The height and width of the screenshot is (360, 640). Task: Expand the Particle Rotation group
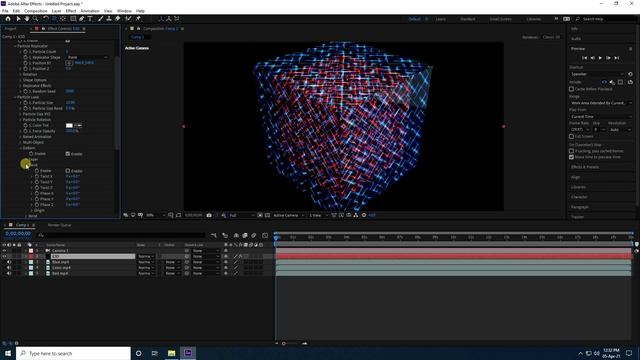(x=20, y=120)
